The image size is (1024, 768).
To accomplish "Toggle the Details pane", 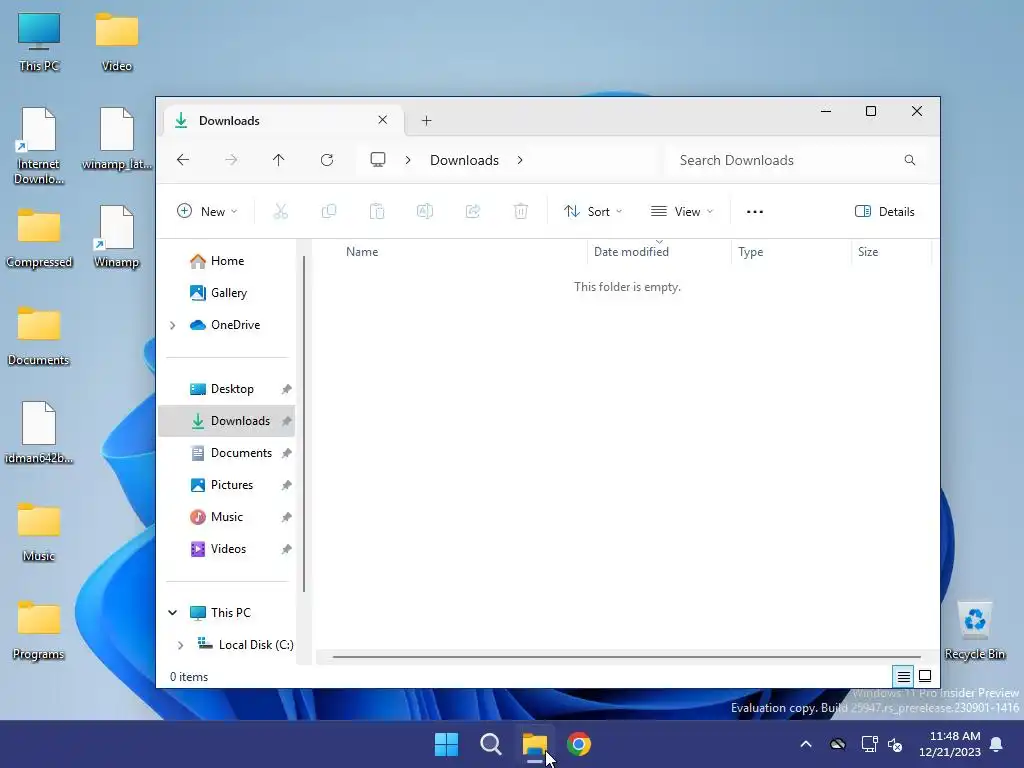I will coord(885,212).
